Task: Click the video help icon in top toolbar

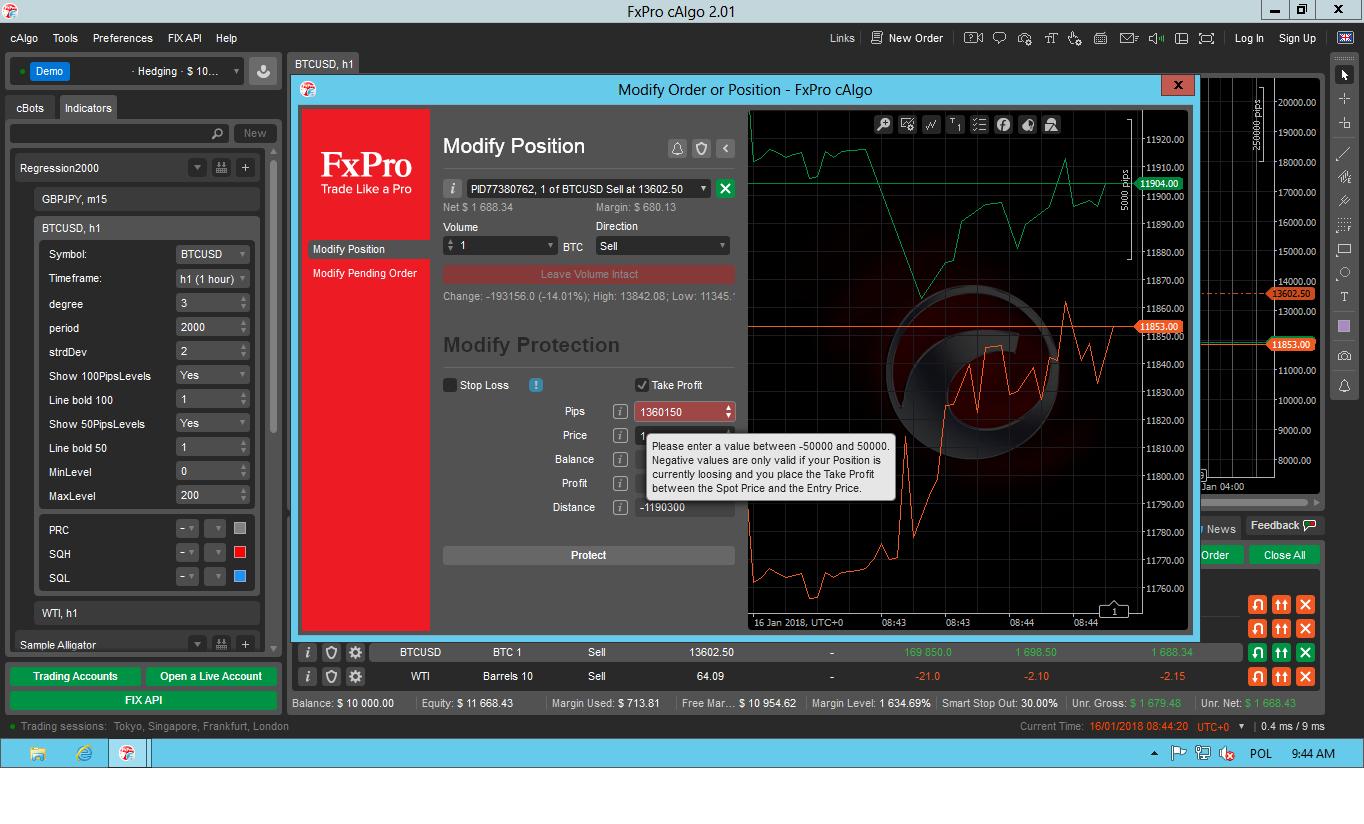Action: [x=973, y=38]
